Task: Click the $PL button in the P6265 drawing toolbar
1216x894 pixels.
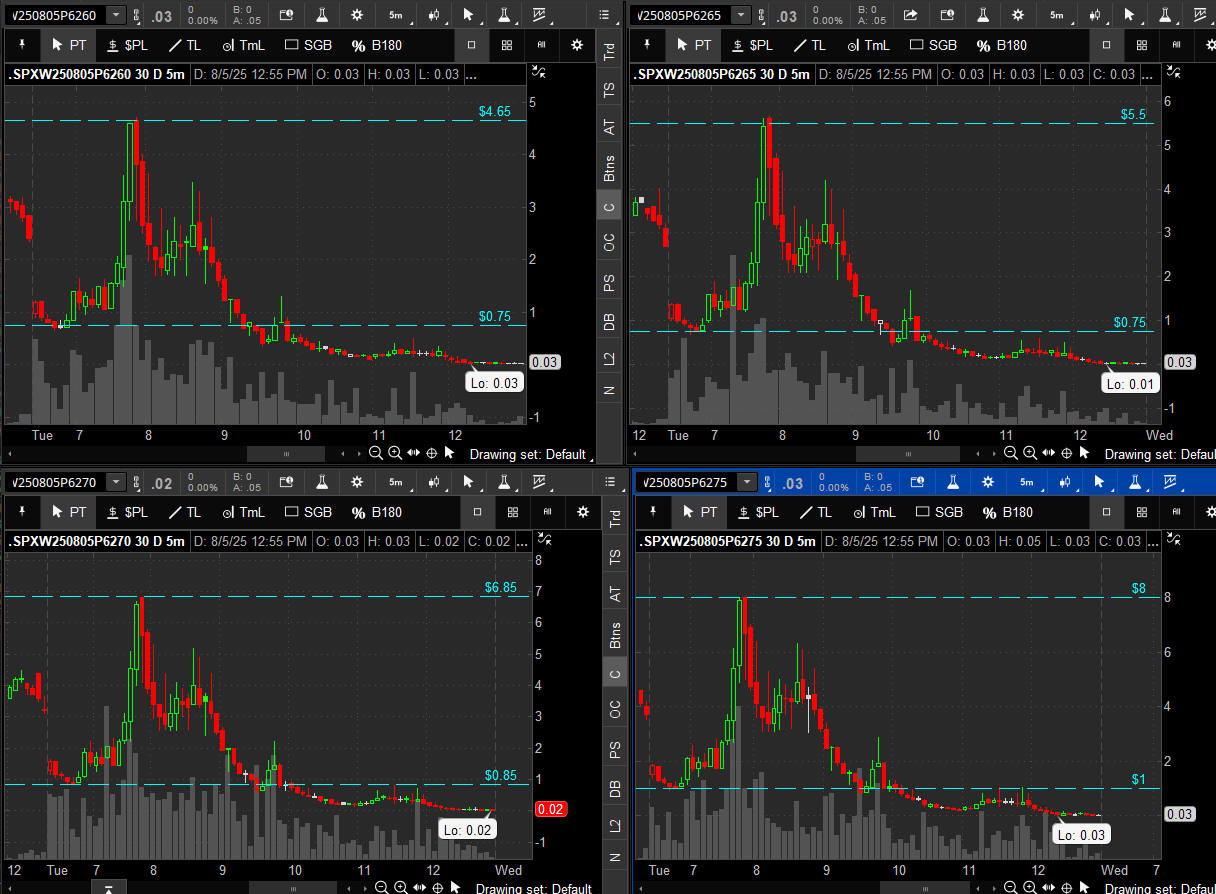Action: point(752,45)
